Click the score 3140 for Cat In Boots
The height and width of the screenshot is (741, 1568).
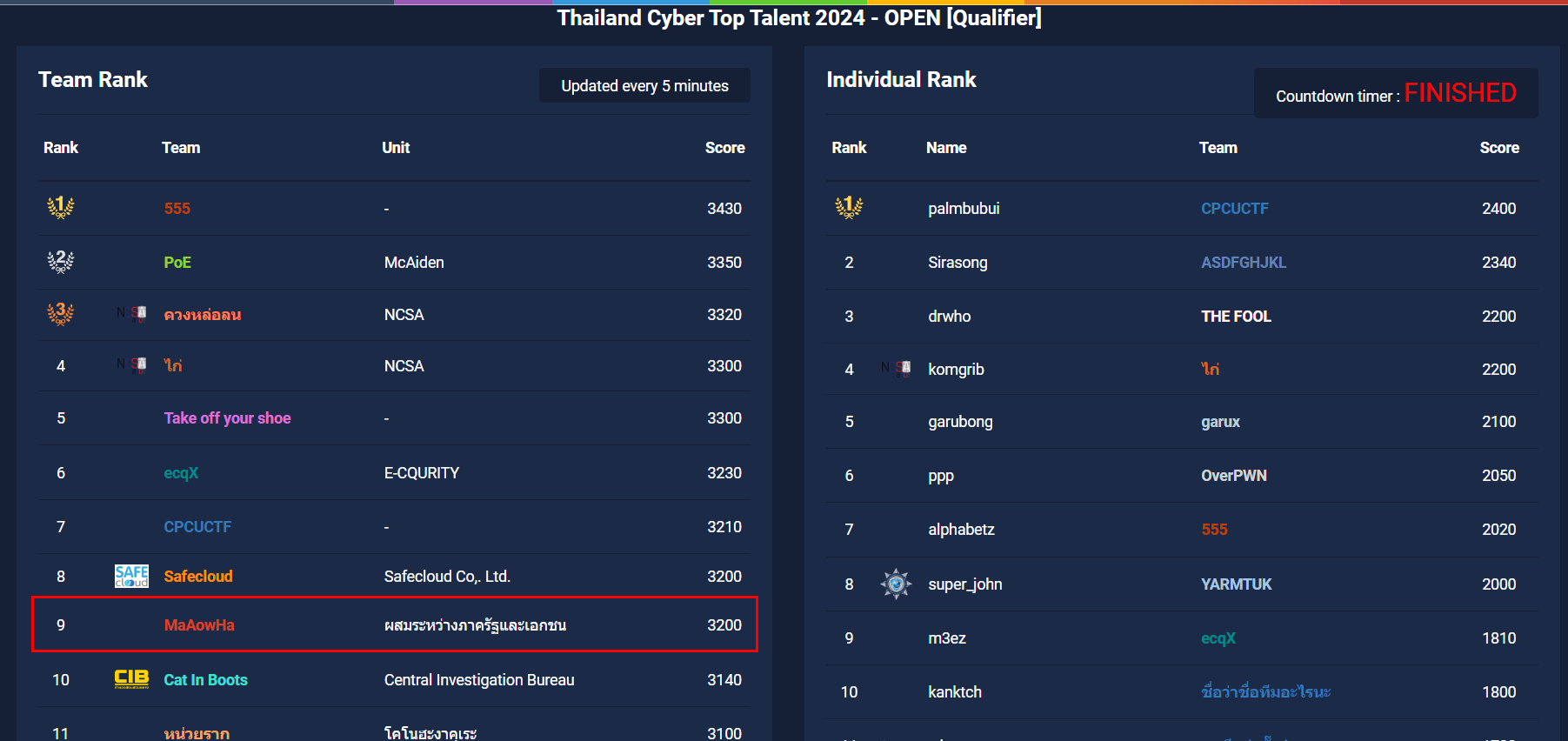[x=724, y=680]
